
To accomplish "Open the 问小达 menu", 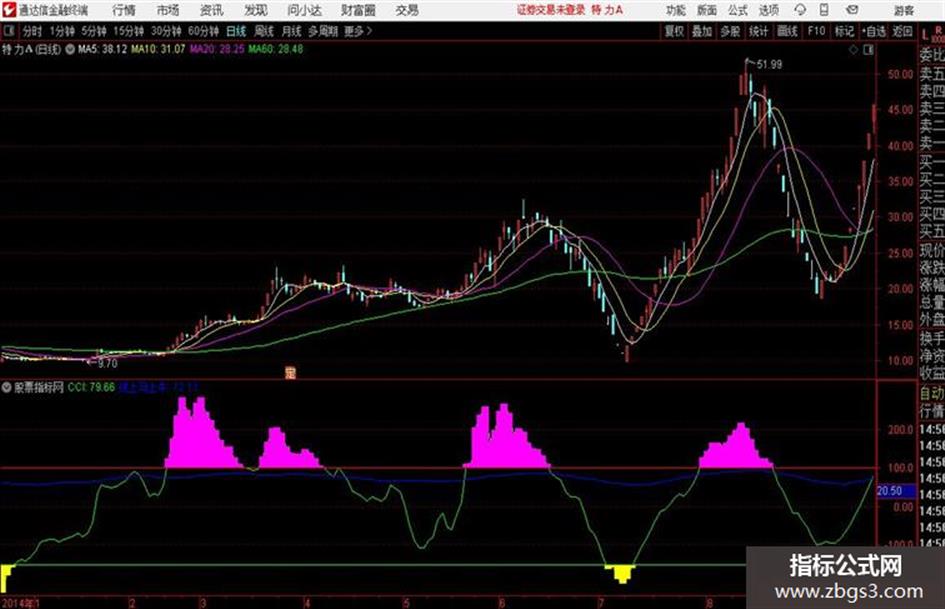I will click(304, 10).
